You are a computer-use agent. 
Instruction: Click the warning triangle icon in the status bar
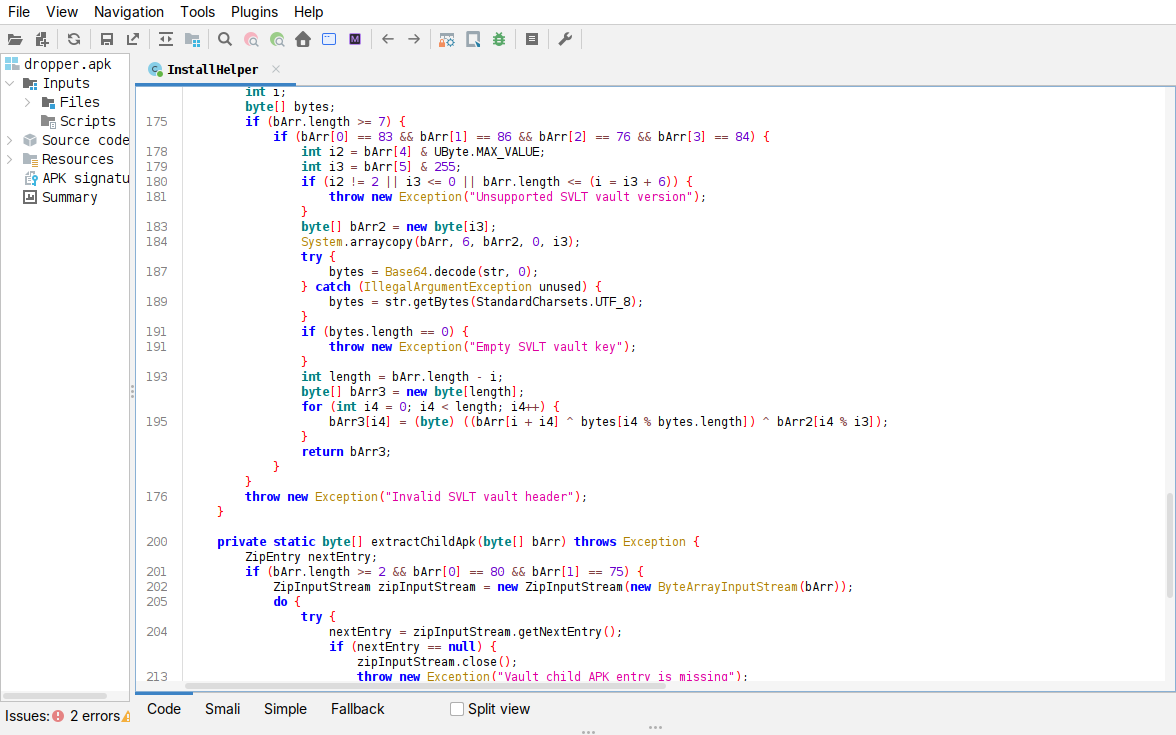point(127,717)
